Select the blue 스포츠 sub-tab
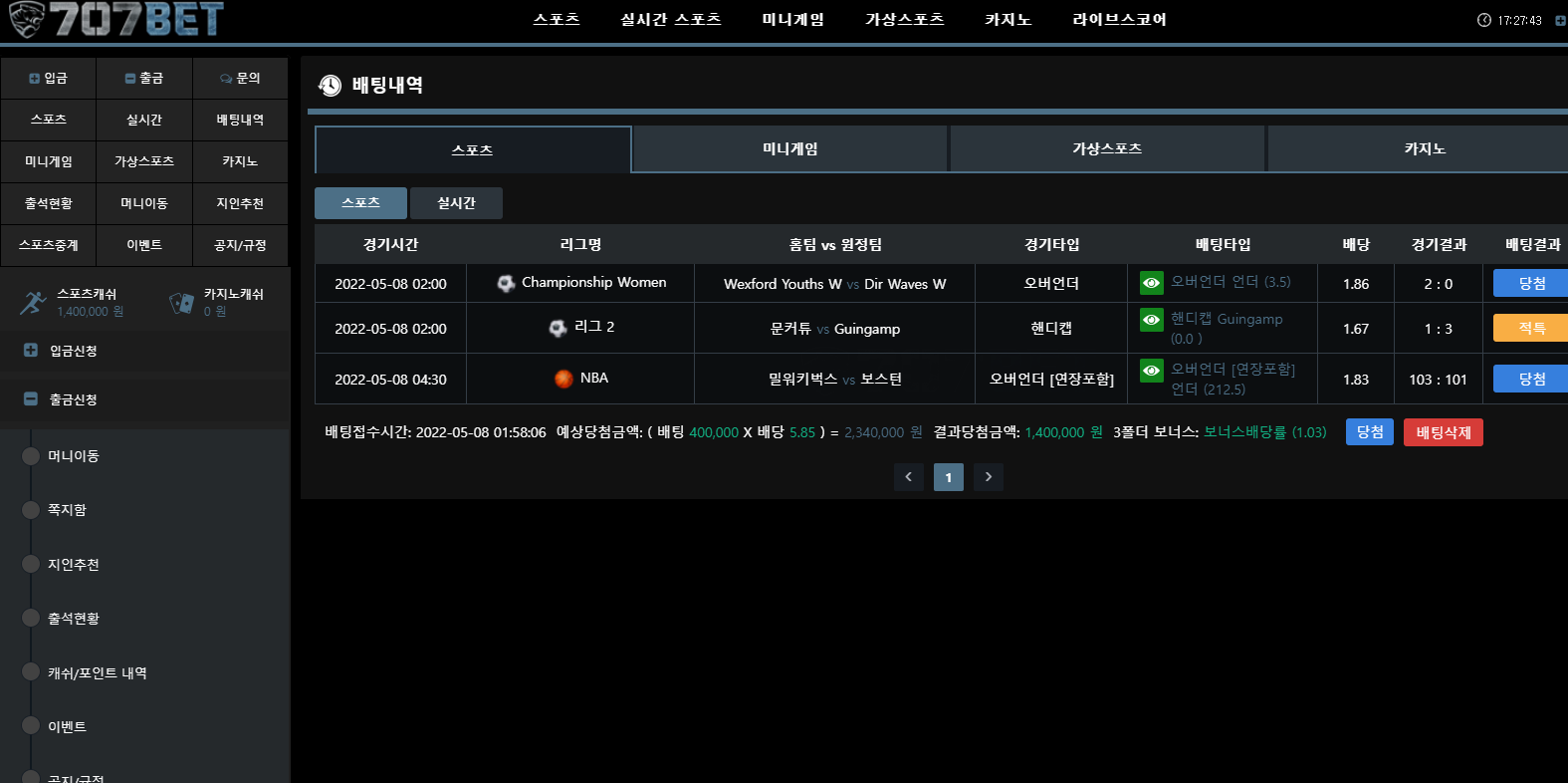 point(360,202)
